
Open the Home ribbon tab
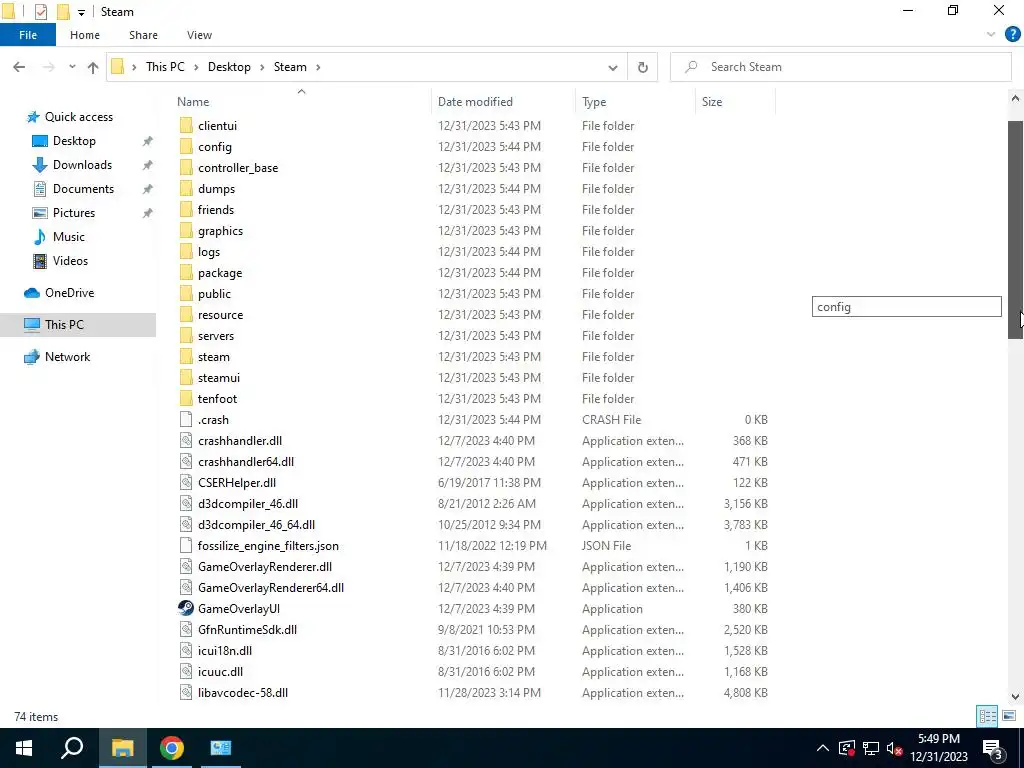coord(85,35)
